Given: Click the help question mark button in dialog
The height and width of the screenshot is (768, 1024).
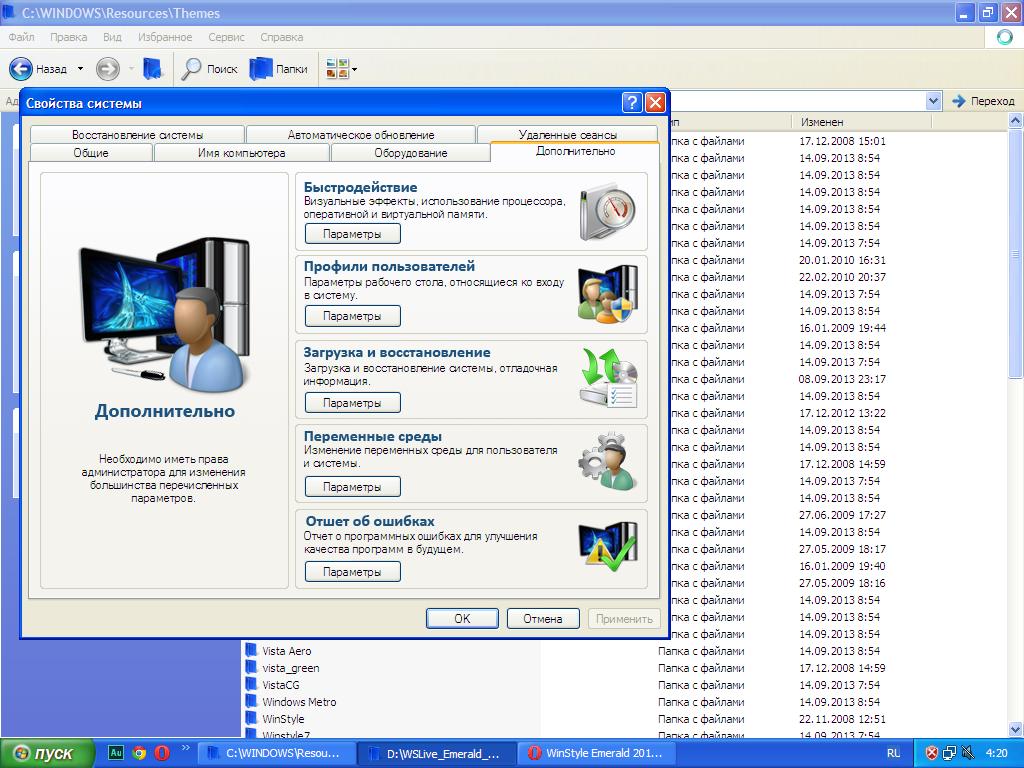Looking at the screenshot, I should [x=631, y=103].
